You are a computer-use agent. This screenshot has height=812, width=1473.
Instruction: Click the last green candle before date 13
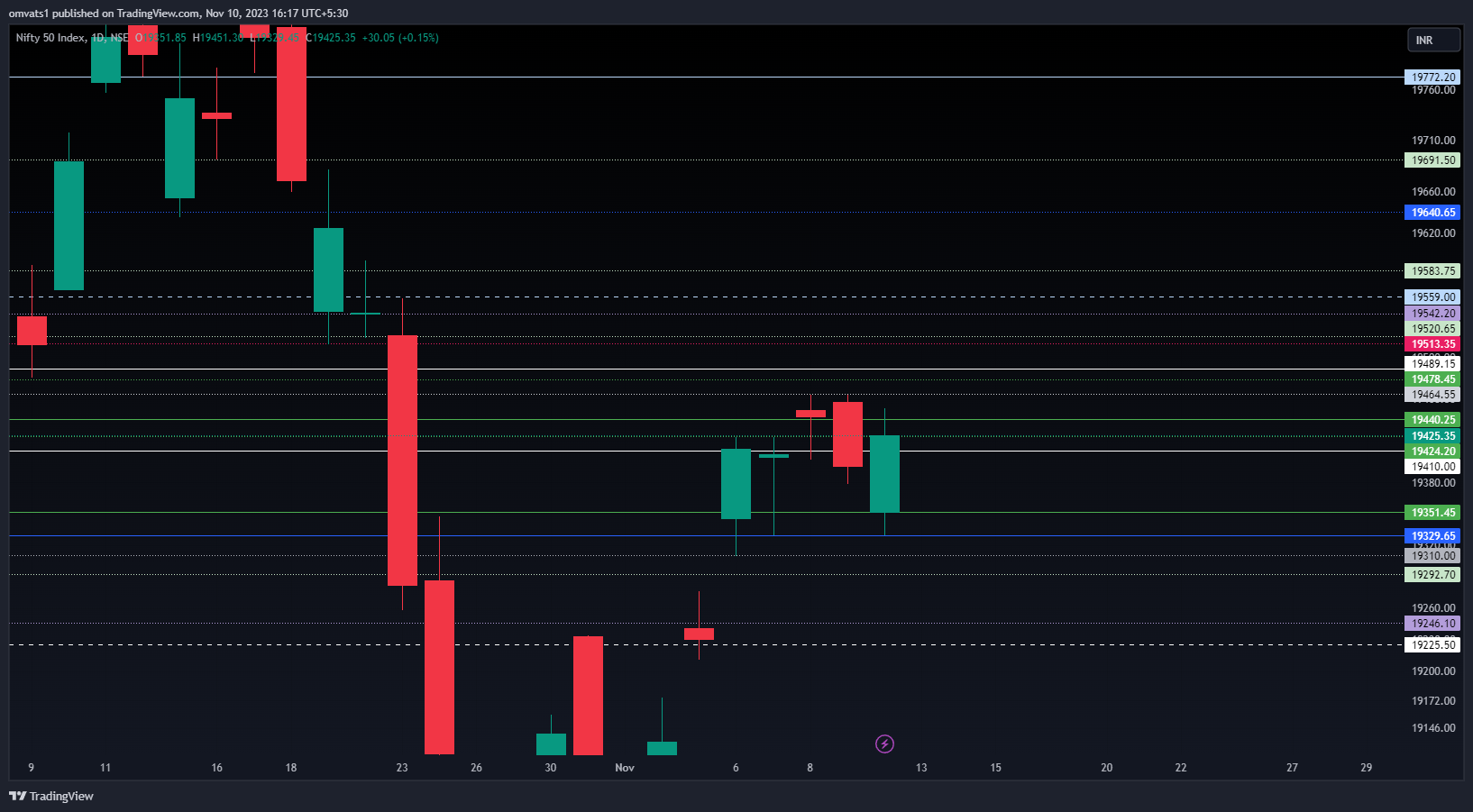(x=884, y=474)
